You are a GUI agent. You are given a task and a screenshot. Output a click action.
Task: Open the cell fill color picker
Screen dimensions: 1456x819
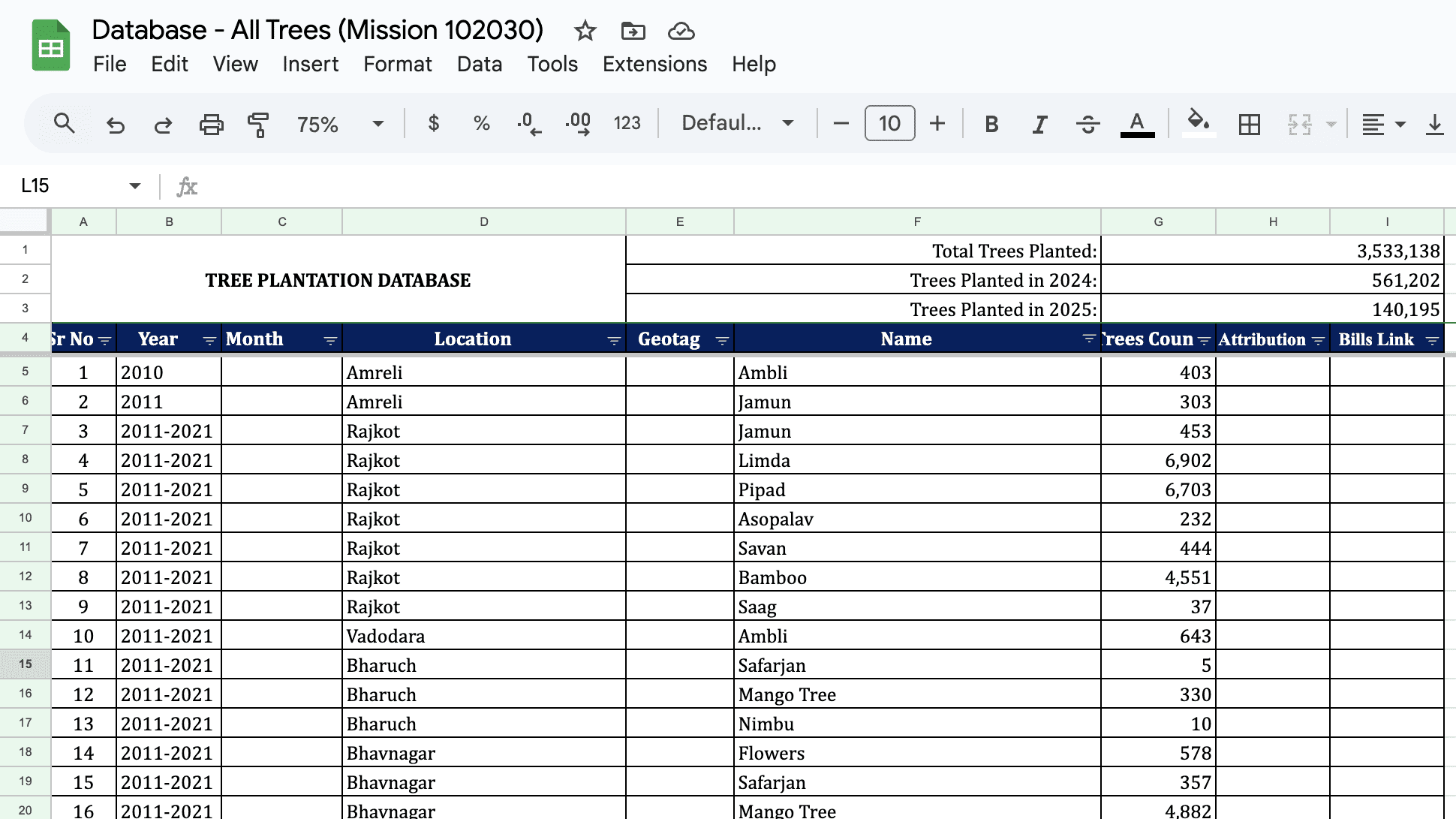(1197, 122)
